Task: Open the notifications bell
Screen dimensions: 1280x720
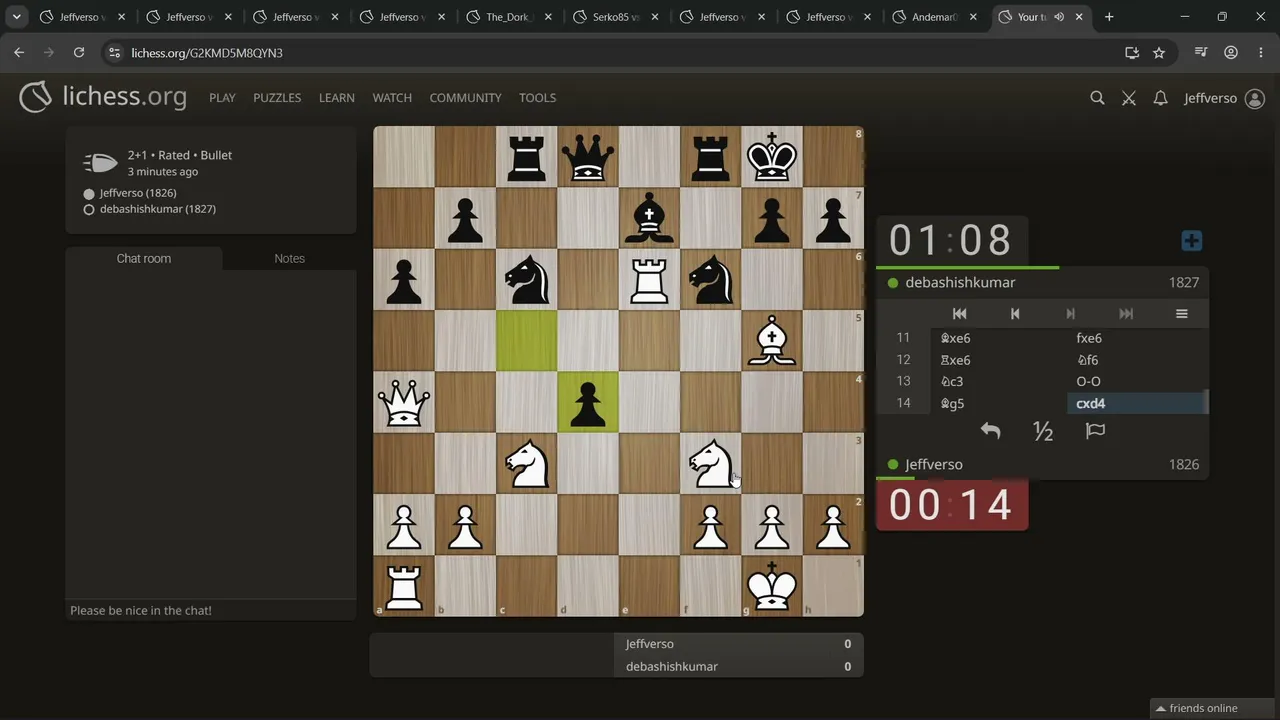Action: [1160, 98]
